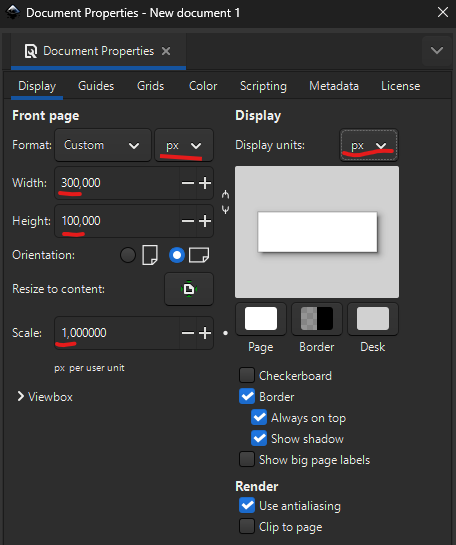Screen dimensions: 456x545
Task: Expand the Viewbox section
Action: coord(45,397)
